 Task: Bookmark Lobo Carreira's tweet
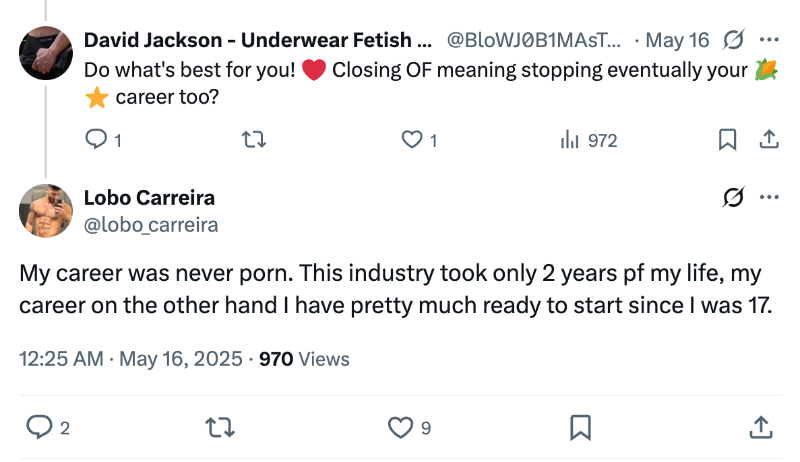[579, 428]
